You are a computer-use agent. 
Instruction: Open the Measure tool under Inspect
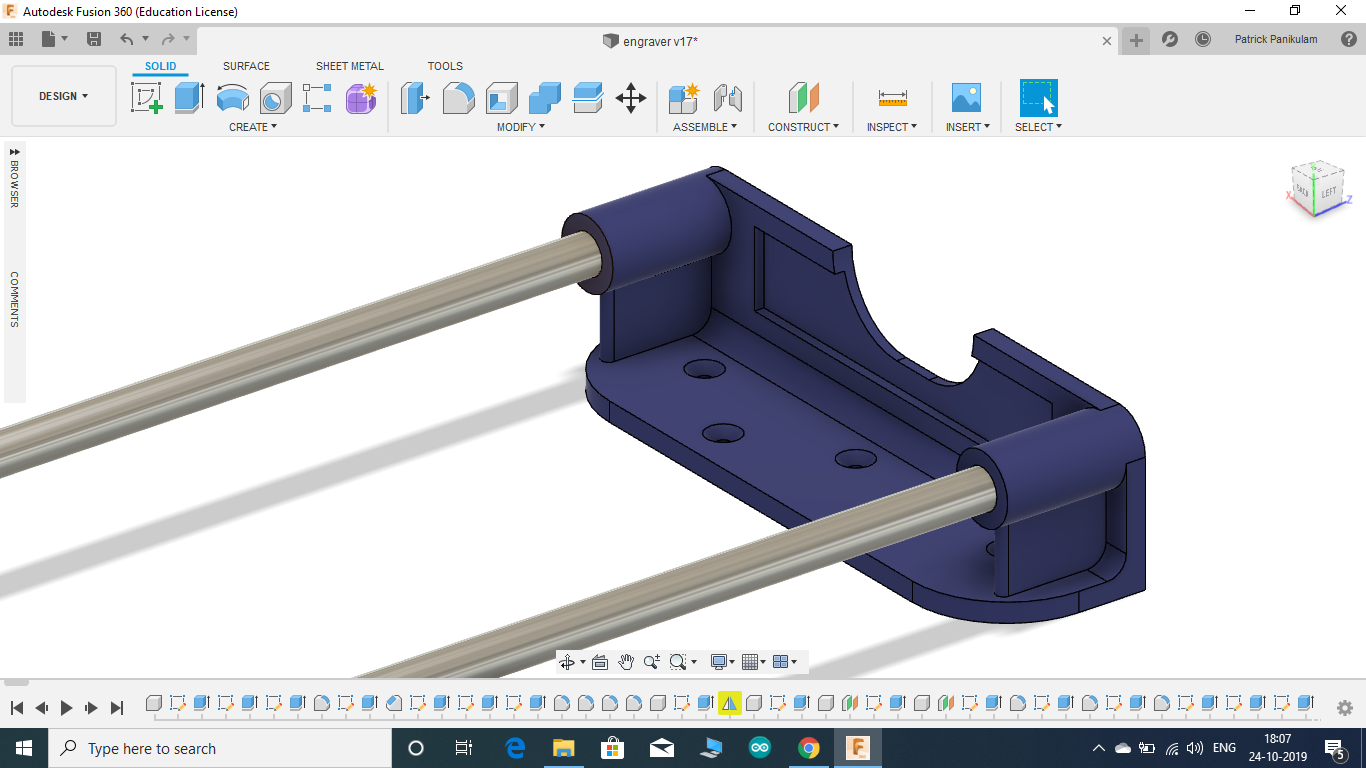(x=890, y=96)
